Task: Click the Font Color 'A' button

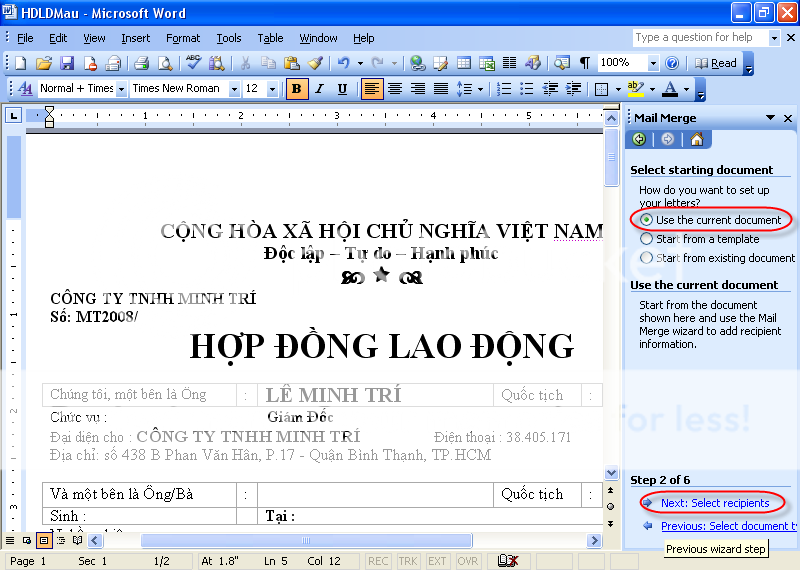Action: pos(670,89)
